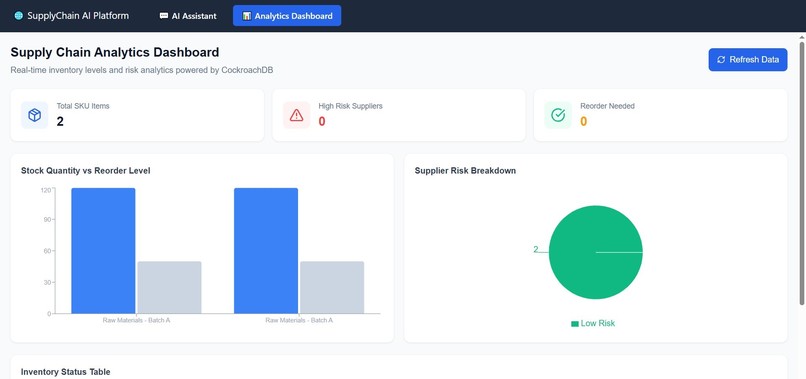Click the y-axis value 30

point(47,282)
